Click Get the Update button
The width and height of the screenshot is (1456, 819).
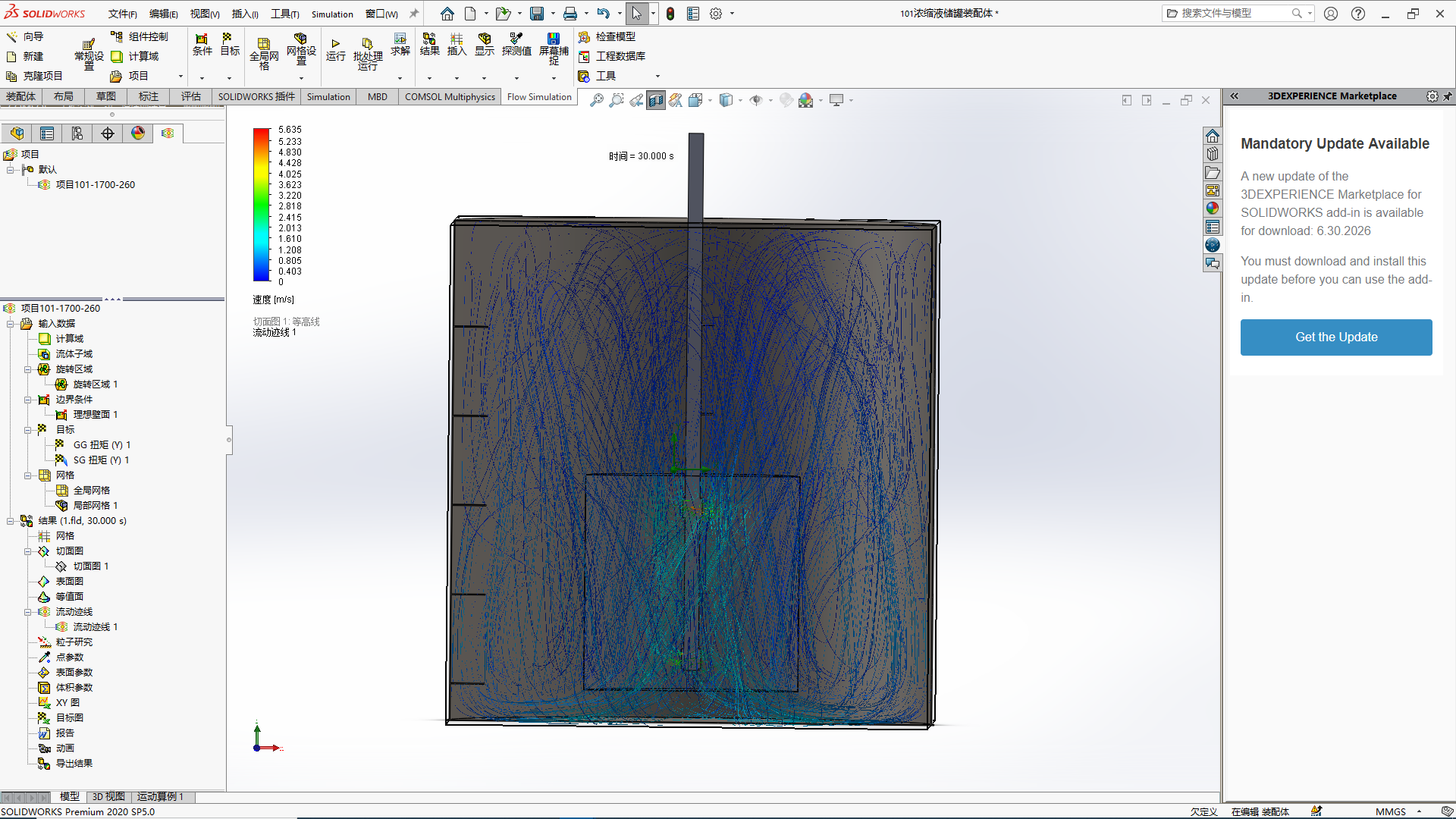pos(1337,337)
